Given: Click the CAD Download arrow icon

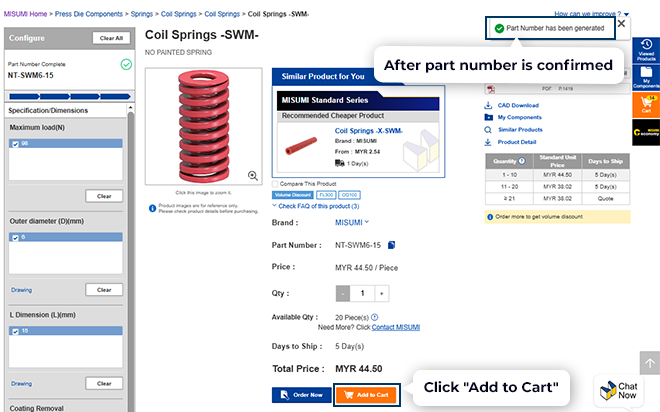Looking at the screenshot, I should point(488,105).
